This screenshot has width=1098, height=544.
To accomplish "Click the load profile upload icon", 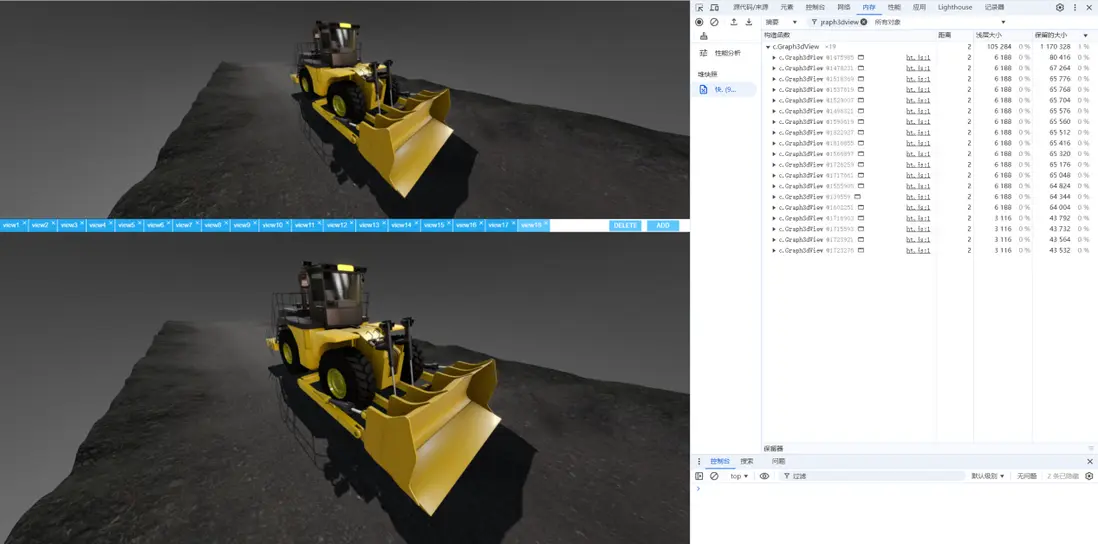I will pyautogui.click(x=734, y=22).
